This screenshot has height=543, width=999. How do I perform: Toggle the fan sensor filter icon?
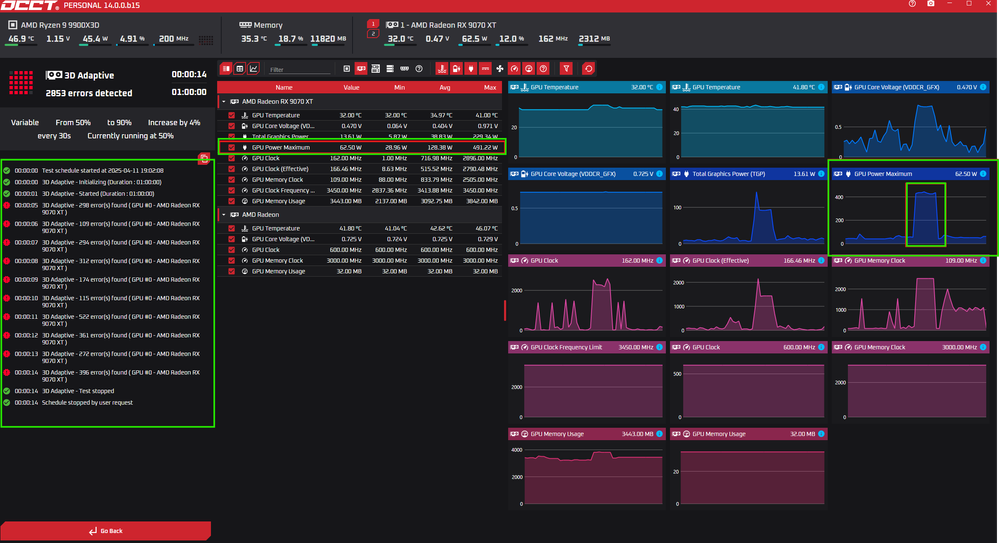[x=500, y=69]
